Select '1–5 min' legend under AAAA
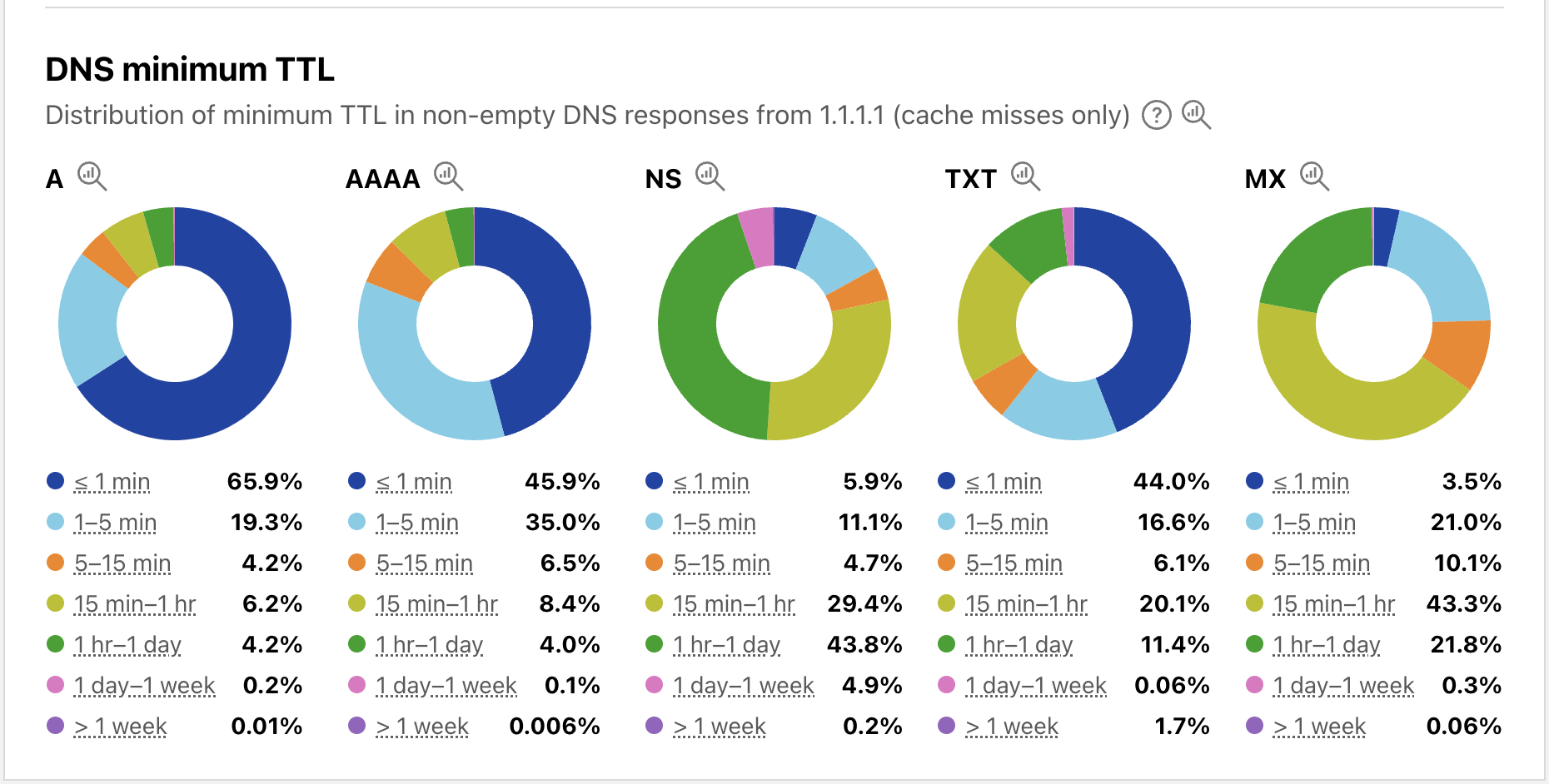This screenshot has width=1549, height=784. (x=416, y=523)
